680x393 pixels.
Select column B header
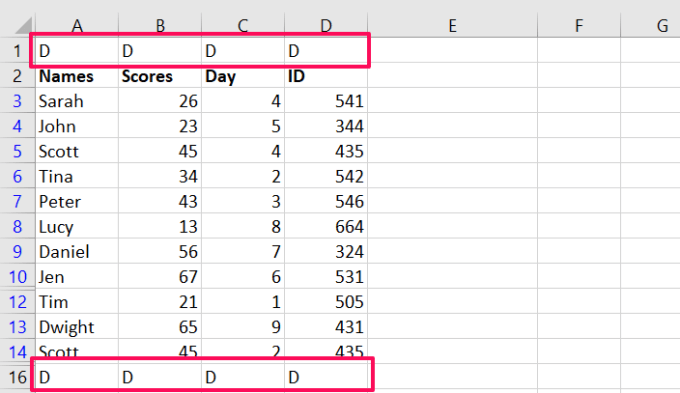tap(160, 25)
